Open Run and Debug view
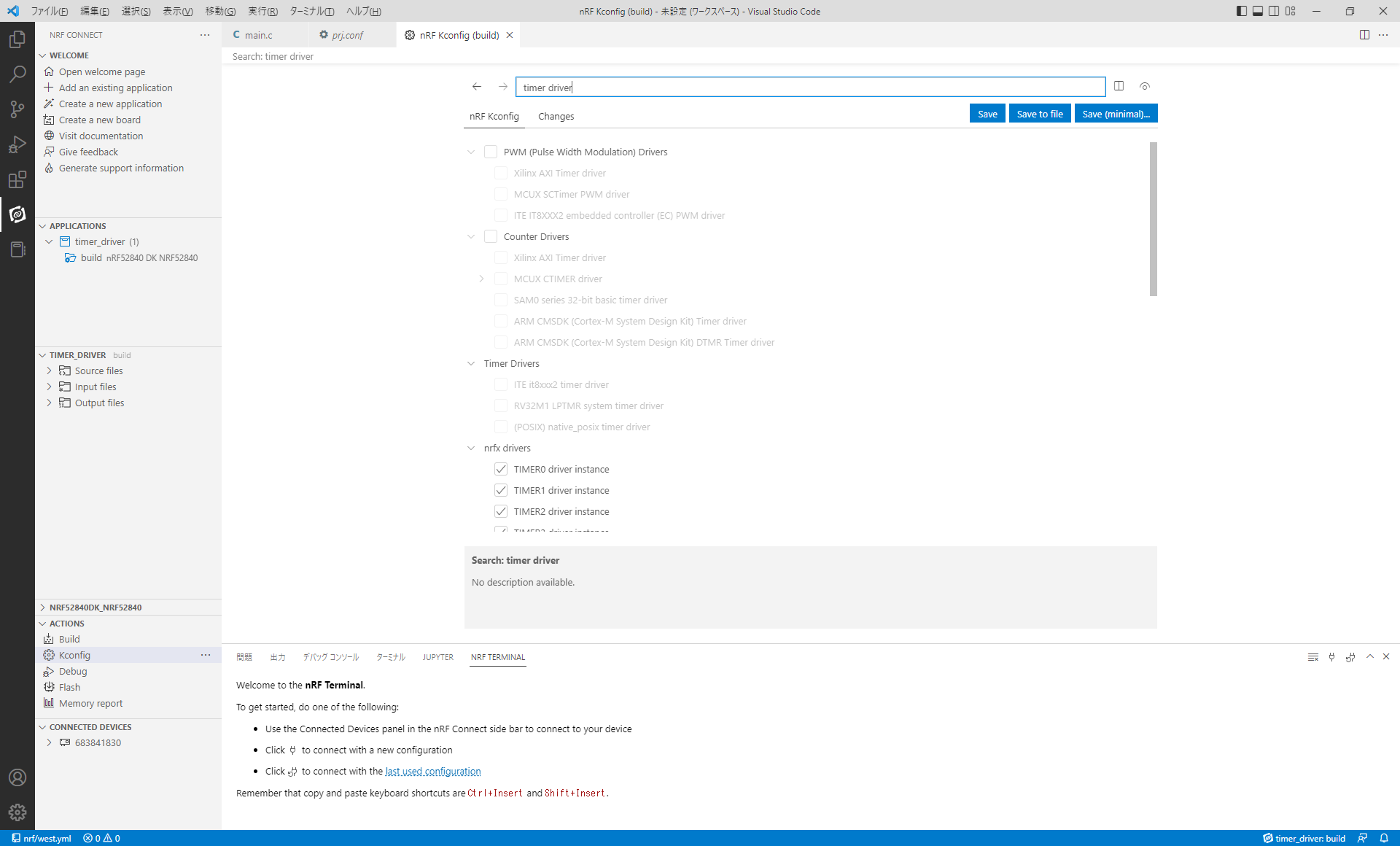The image size is (1400, 846). pyautogui.click(x=17, y=144)
